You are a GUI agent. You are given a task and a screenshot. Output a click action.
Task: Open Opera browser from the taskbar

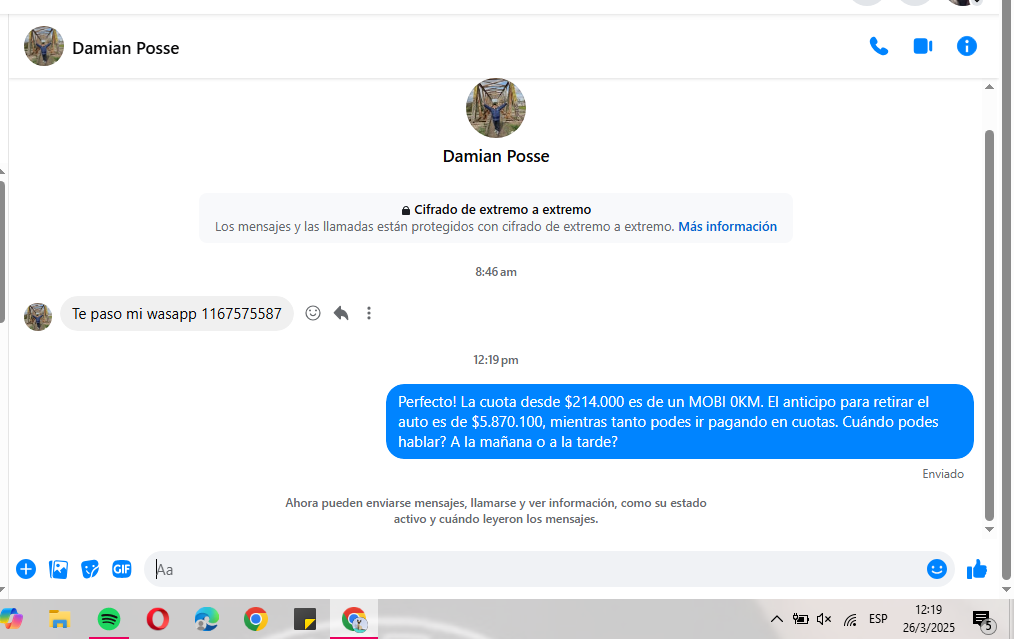click(158, 619)
